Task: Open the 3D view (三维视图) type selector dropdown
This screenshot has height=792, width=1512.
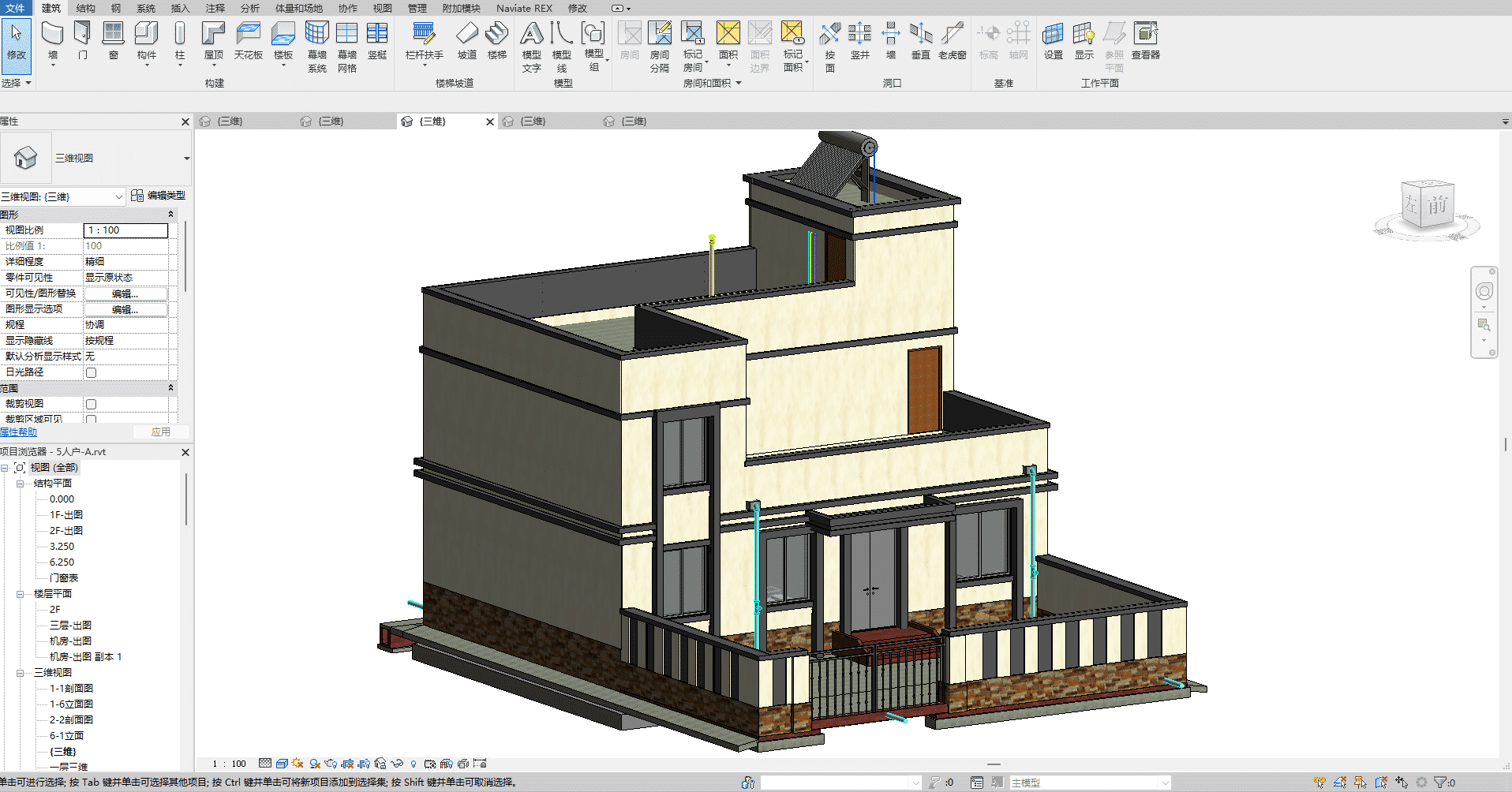Action: pyautogui.click(x=187, y=159)
